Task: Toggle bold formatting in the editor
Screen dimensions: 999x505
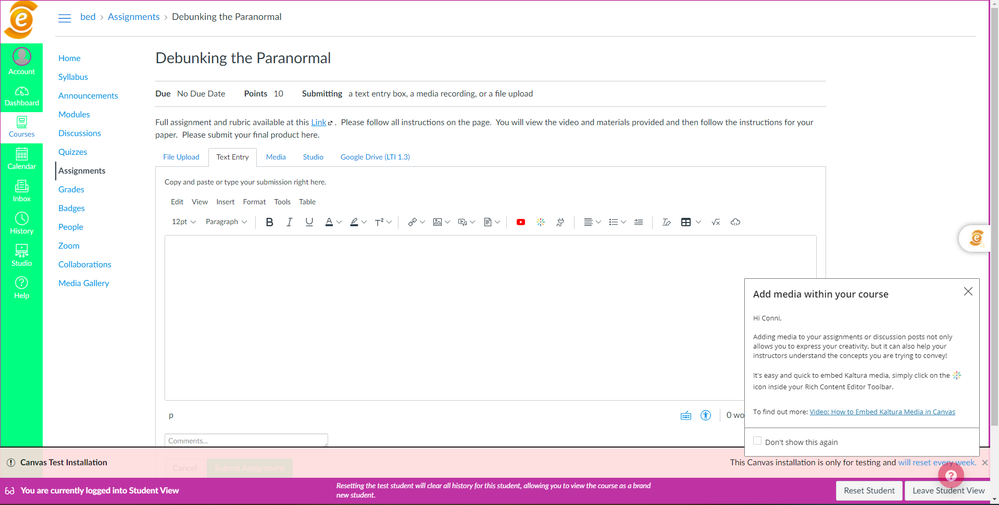Action: click(270, 222)
